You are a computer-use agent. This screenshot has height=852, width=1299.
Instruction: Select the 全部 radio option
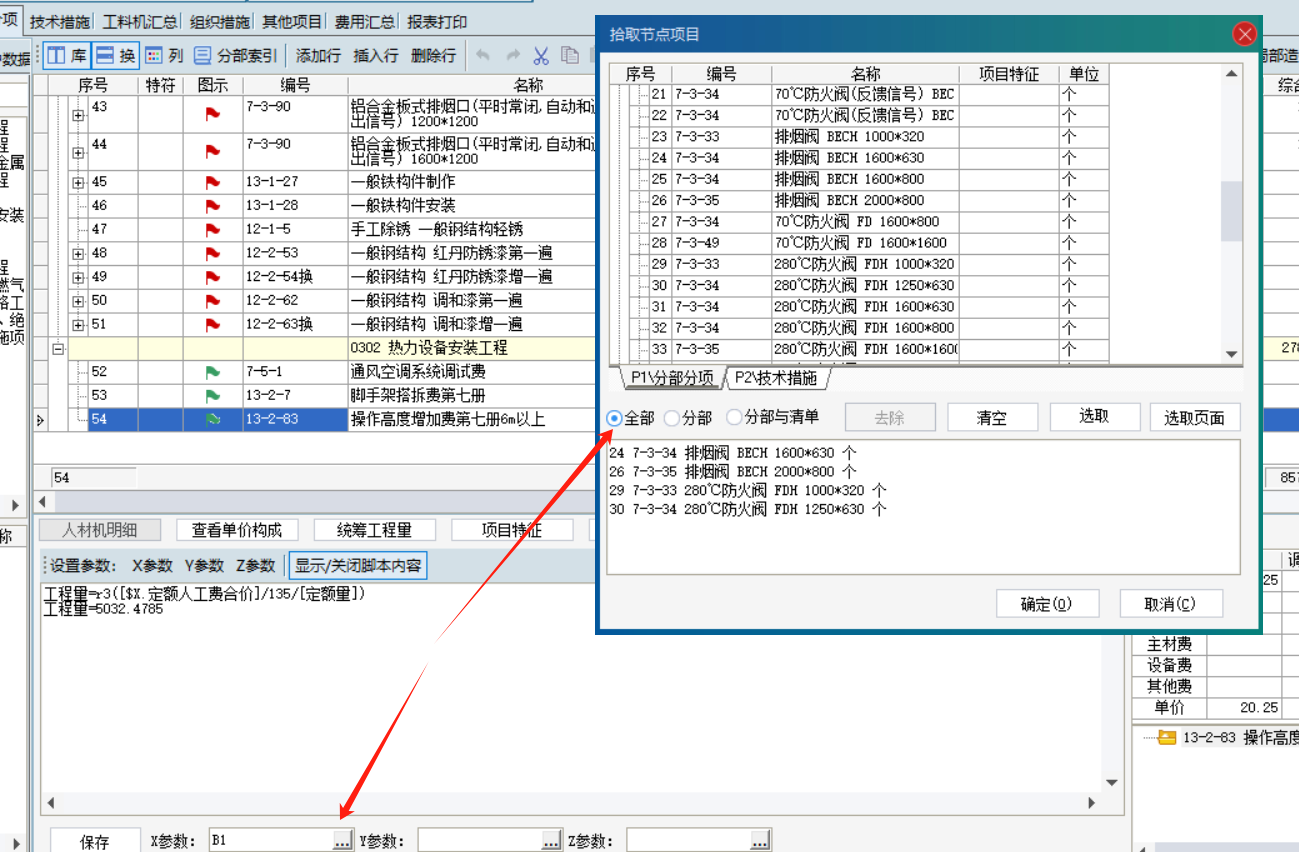[x=630, y=417]
